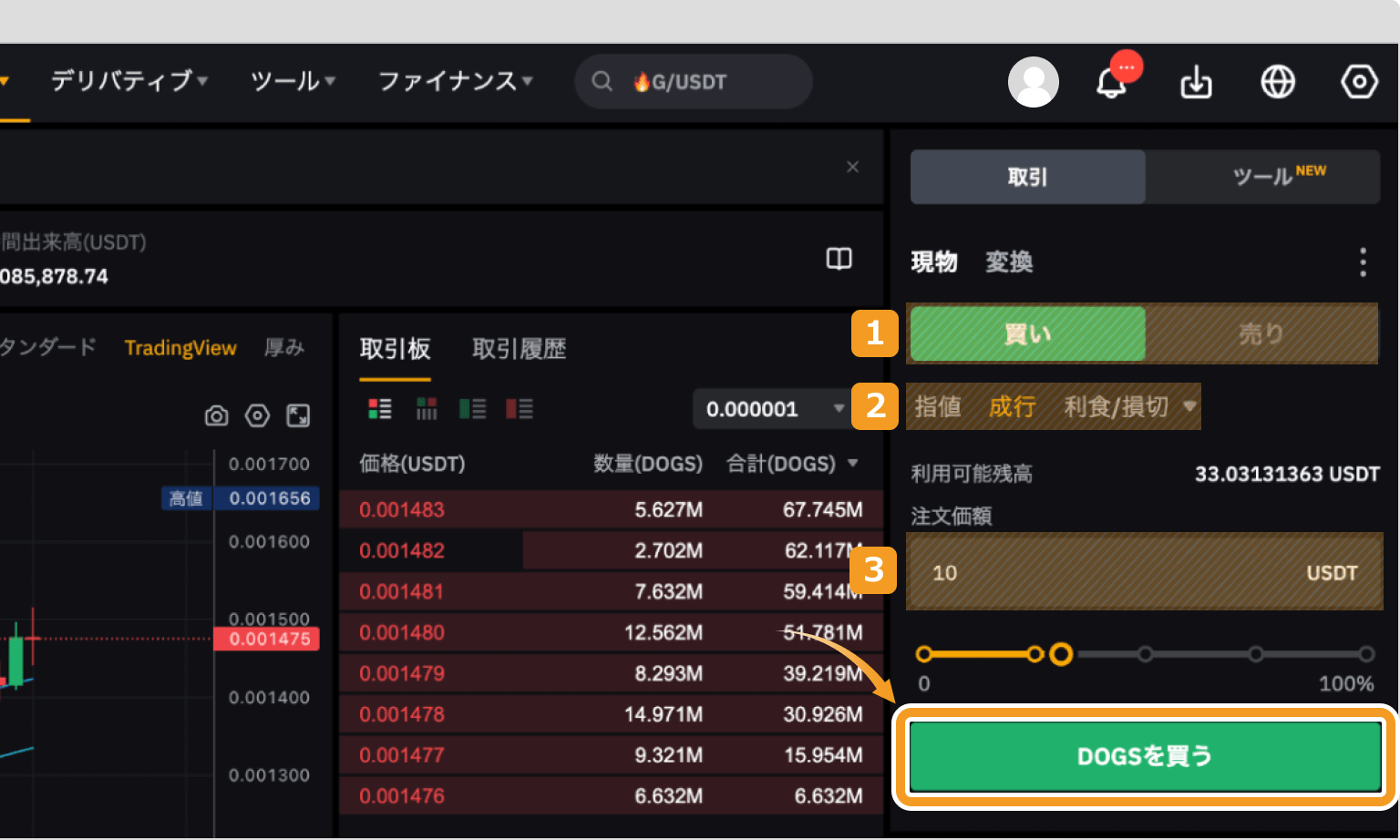The image size is (1400, 840).
Task: Click the 0.001477 ask price
Action: click(x=402, y=755)
